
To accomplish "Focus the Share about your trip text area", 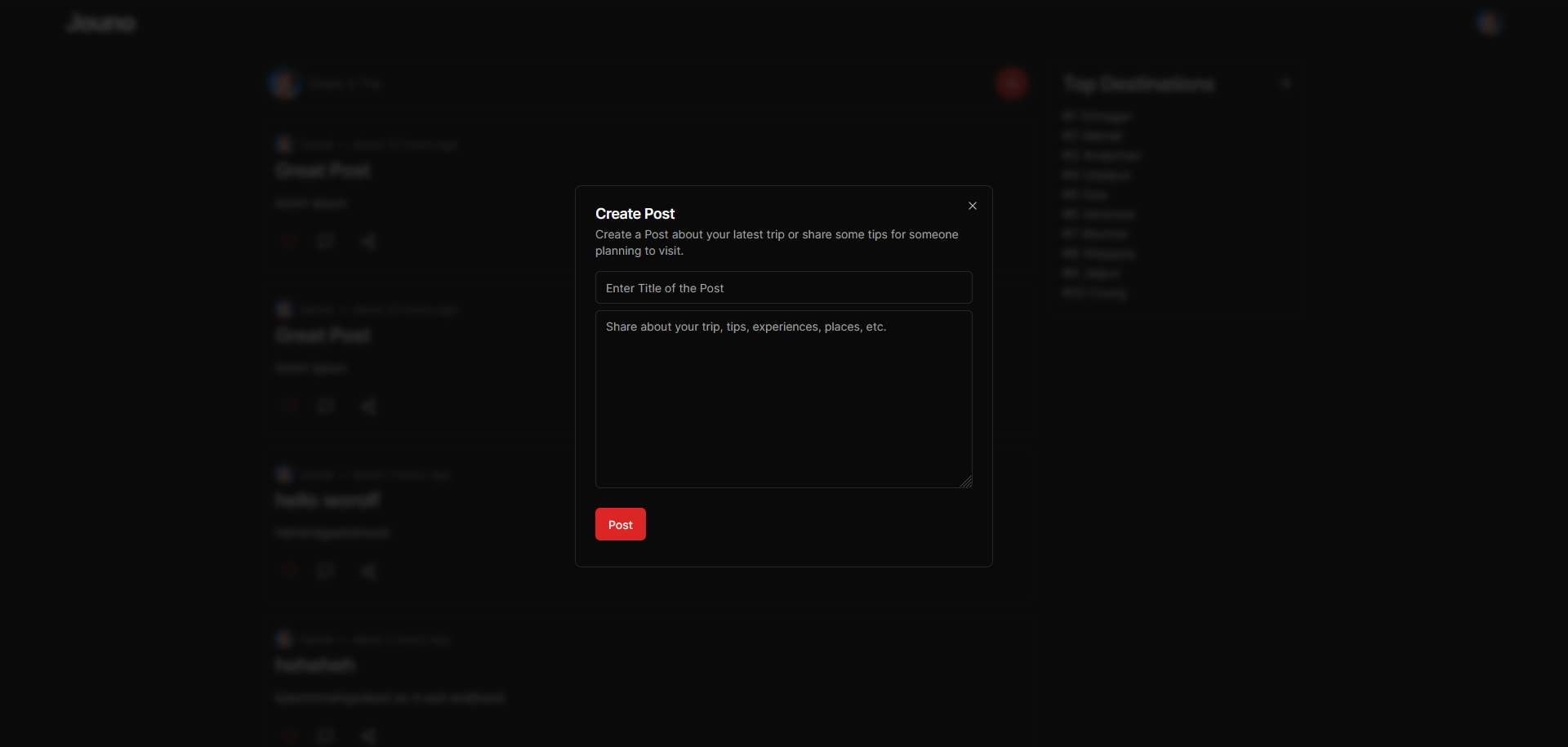I will [x=783, y=399].
